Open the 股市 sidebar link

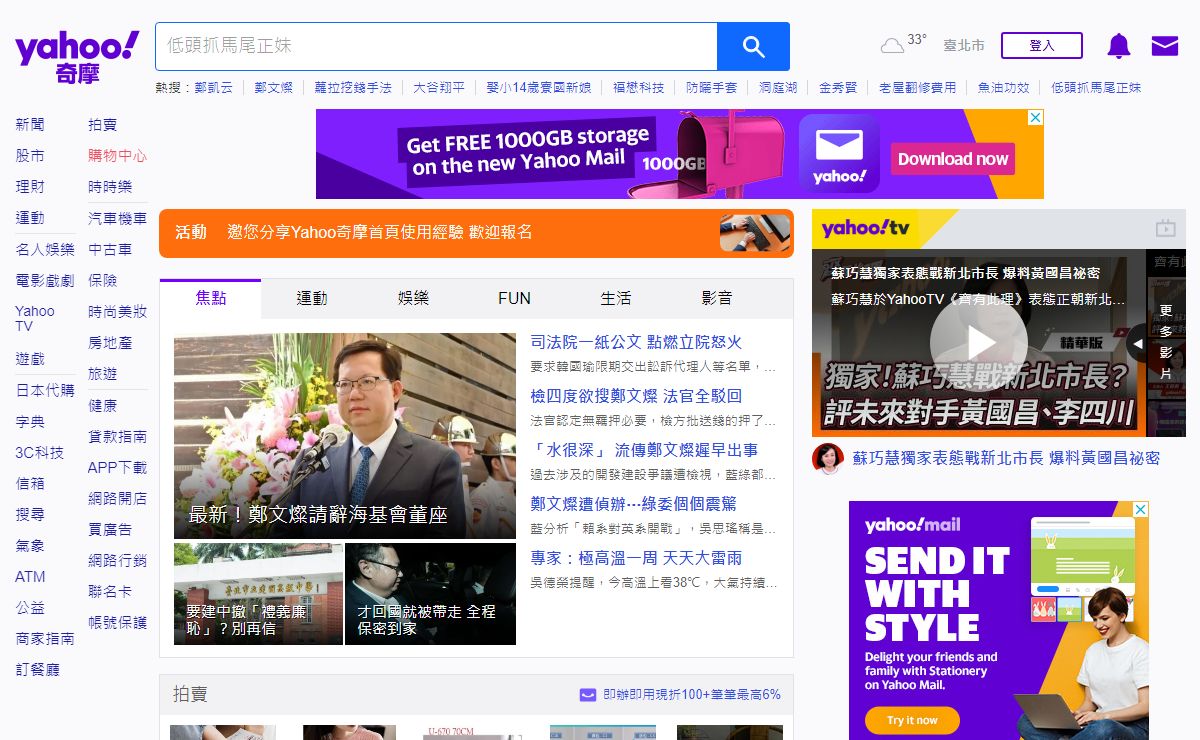30,155
